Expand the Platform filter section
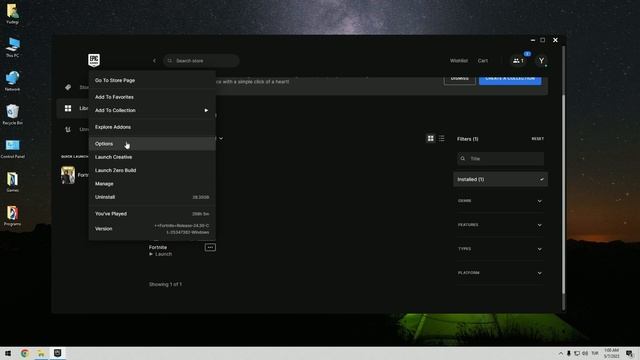The width and height of the screenshot is (640, 360). point(500,273)
